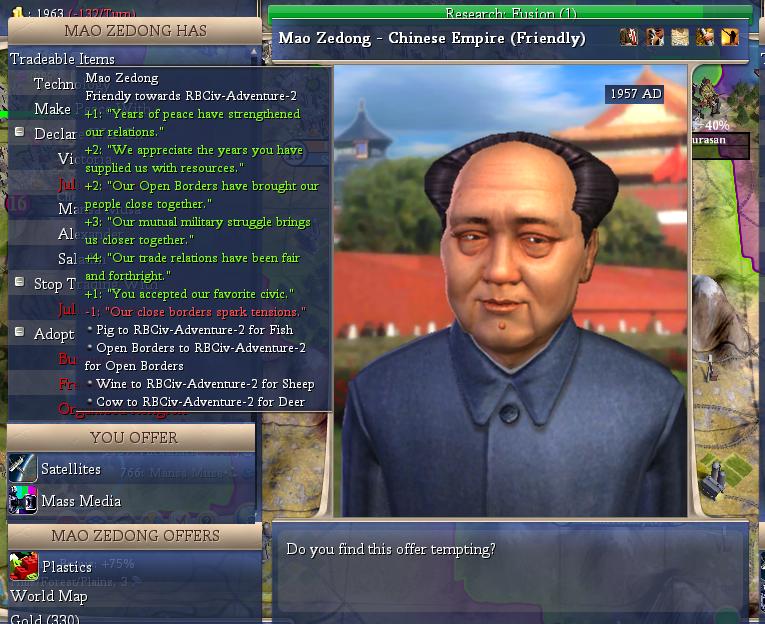
Task: Collapse the Adopt civics list
Action: tap(20, 332)
